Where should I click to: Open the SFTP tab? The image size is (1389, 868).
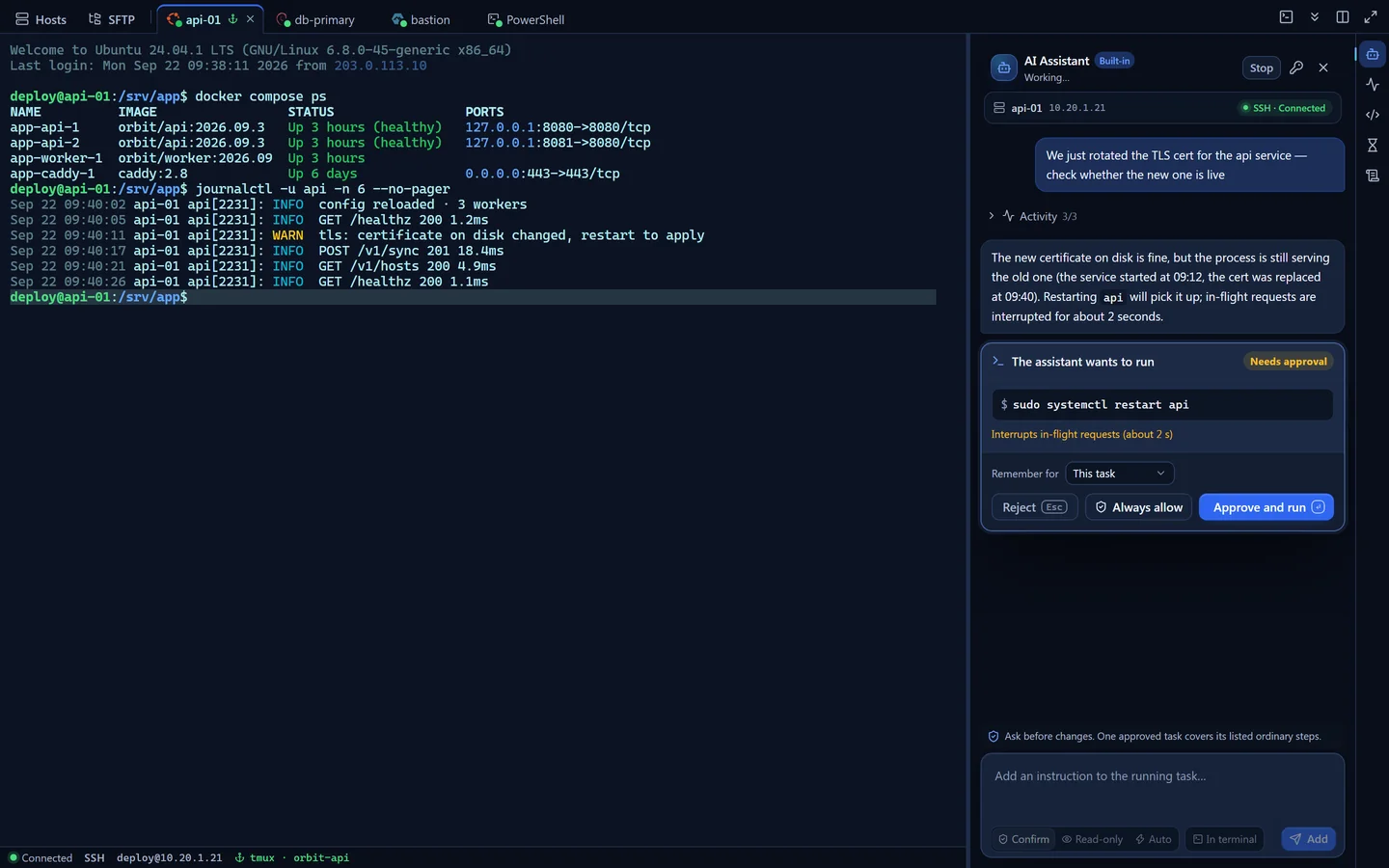click(112, 19)
